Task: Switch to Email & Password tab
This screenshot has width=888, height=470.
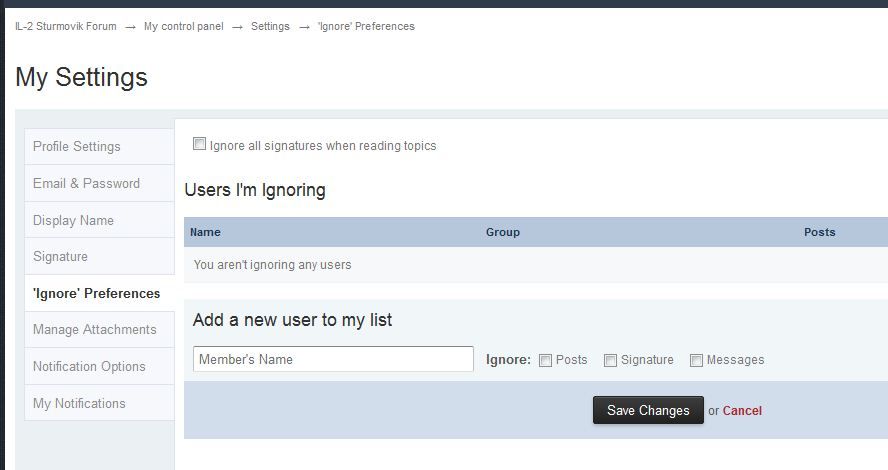Action: click(86, 183)
